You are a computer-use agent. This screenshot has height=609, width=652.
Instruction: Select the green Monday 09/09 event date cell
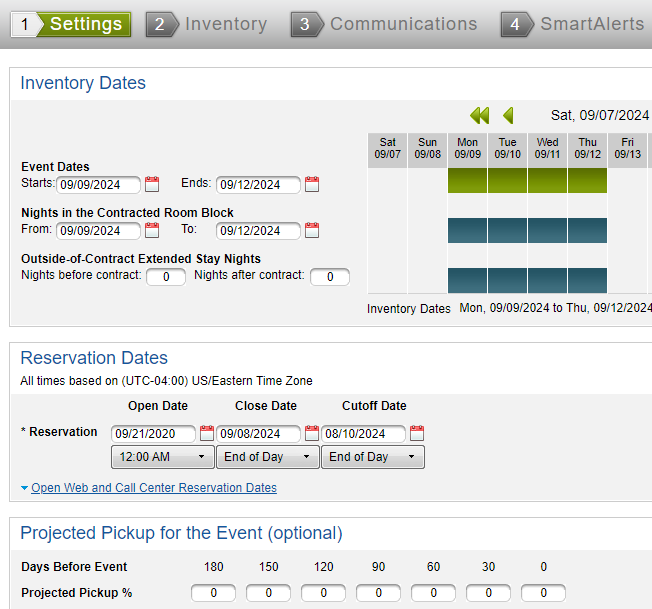click(x=467, y=180)
